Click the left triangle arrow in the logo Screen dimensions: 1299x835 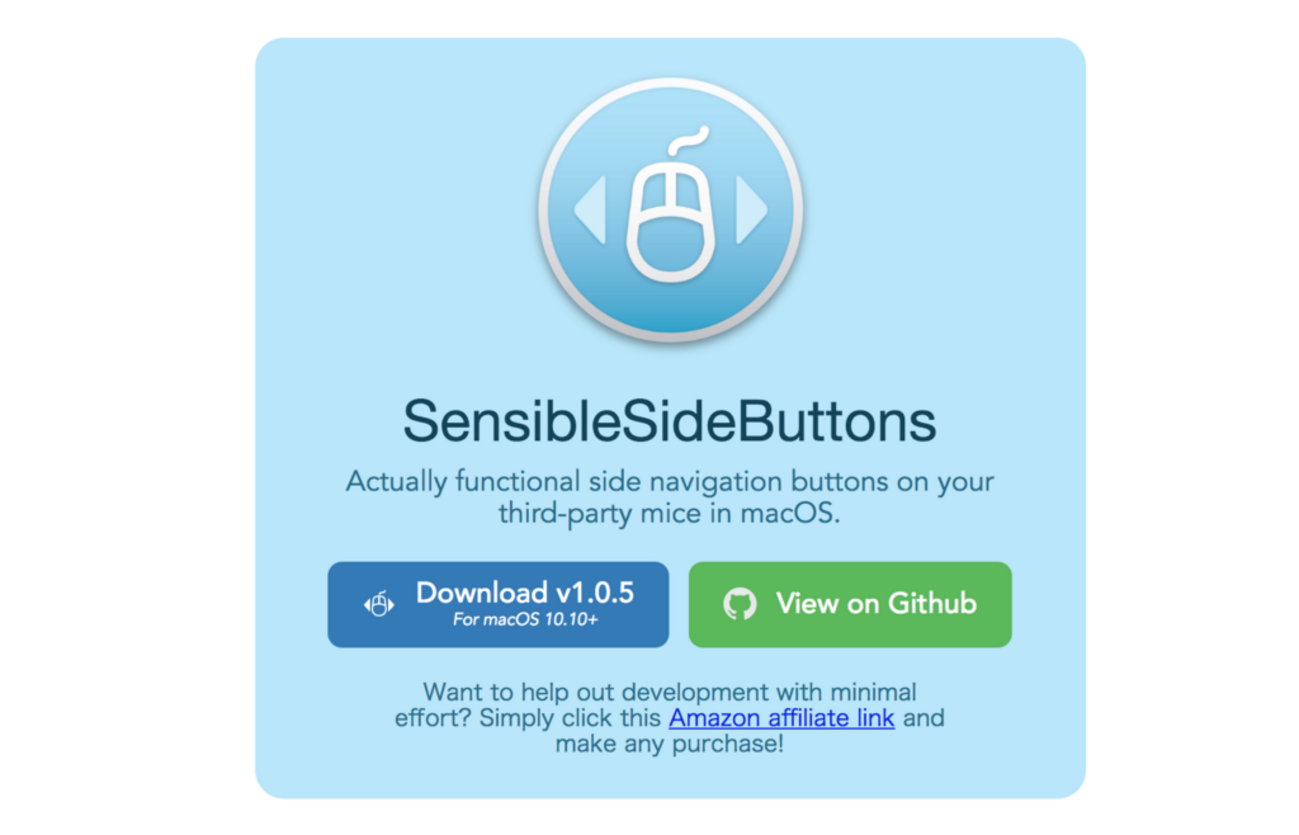pyautogui.click(x=591, y=210)
